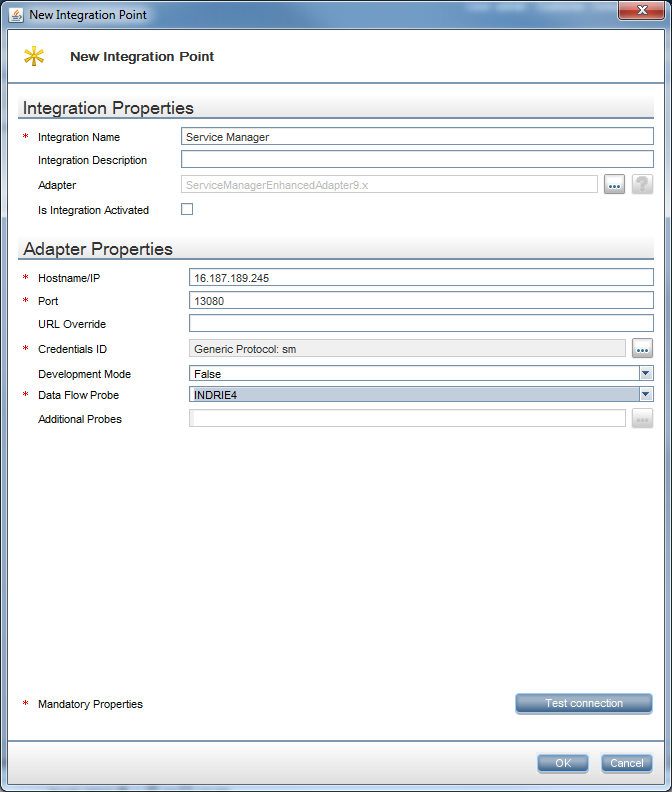Confirm with the OK button
672x792 pixels.
563,763
